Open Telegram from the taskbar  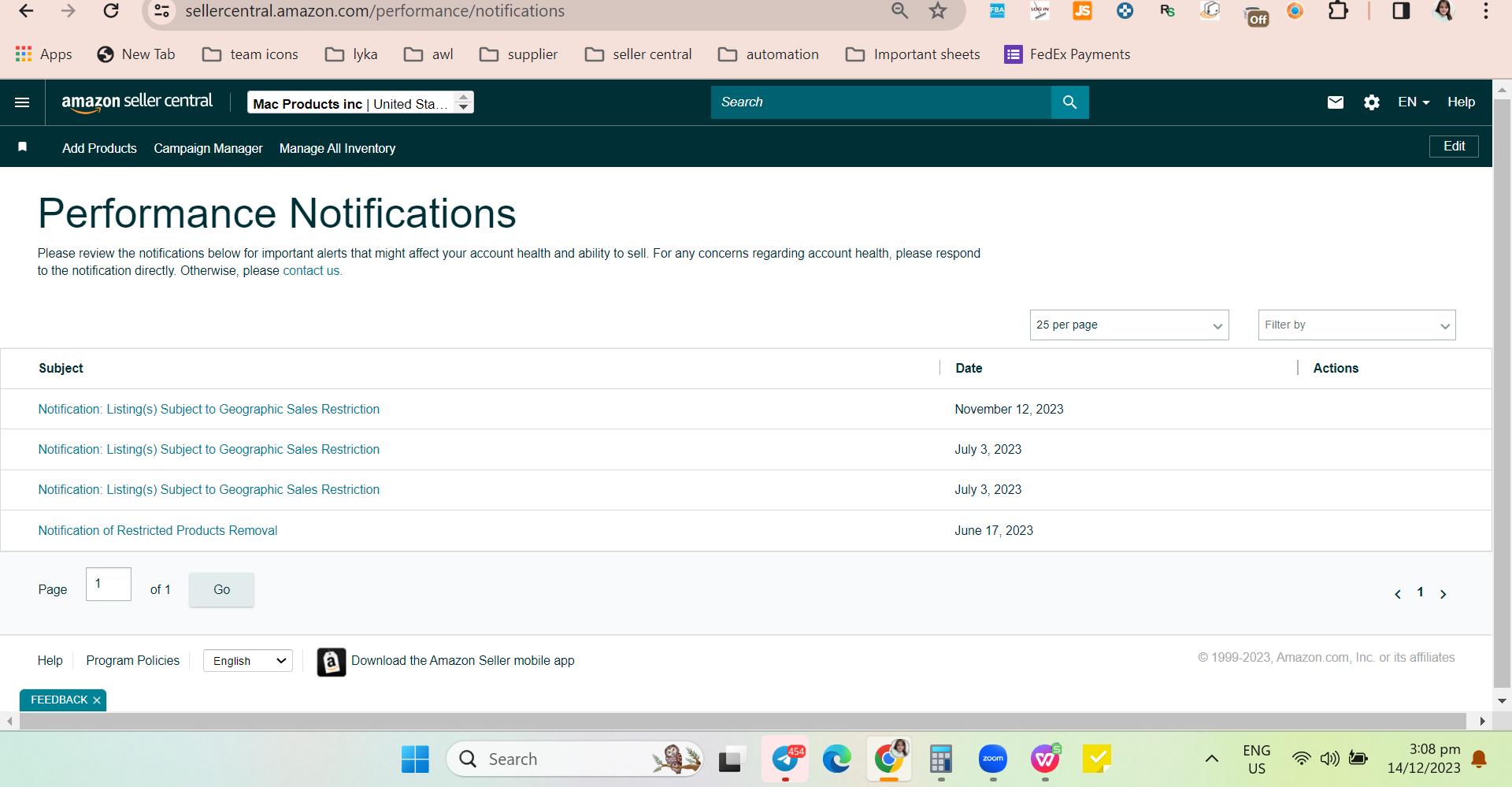click(x=786, y=759)
